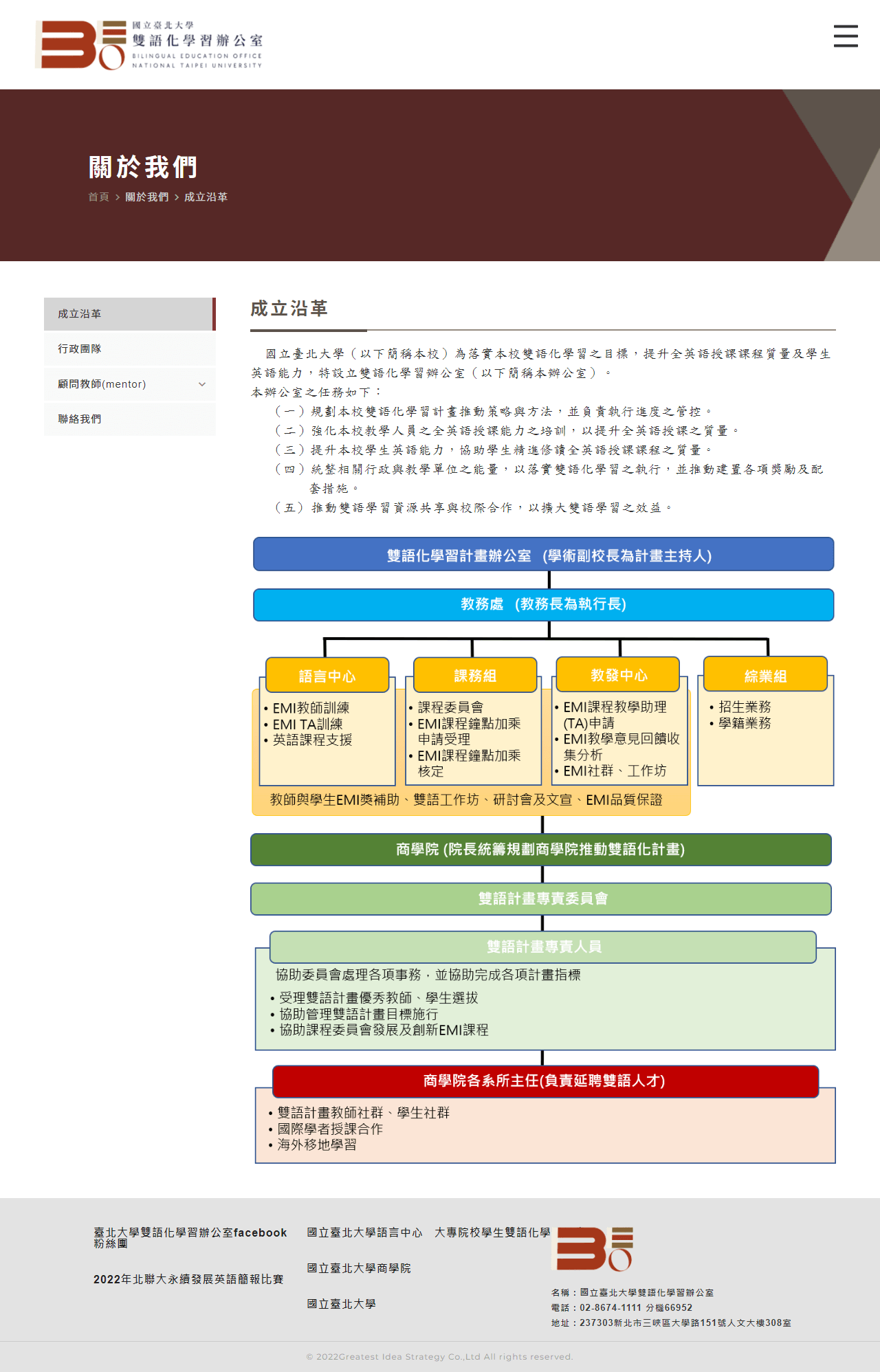Open the hamburger menu icon
The image size is (880, 1372).
[x=846, y=36]
